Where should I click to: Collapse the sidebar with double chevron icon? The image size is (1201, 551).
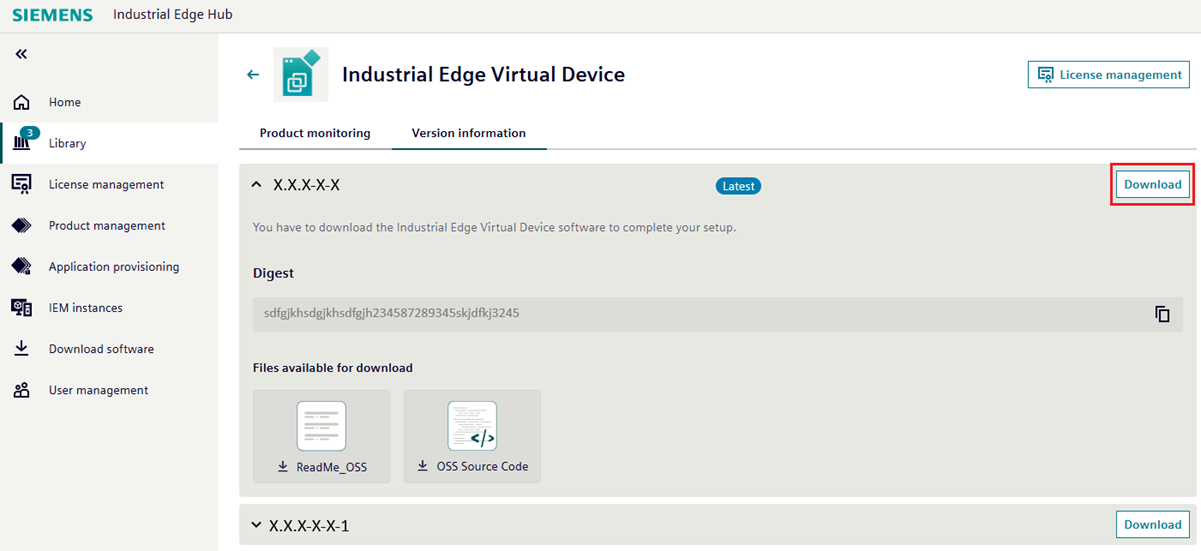tap(21, 54)
